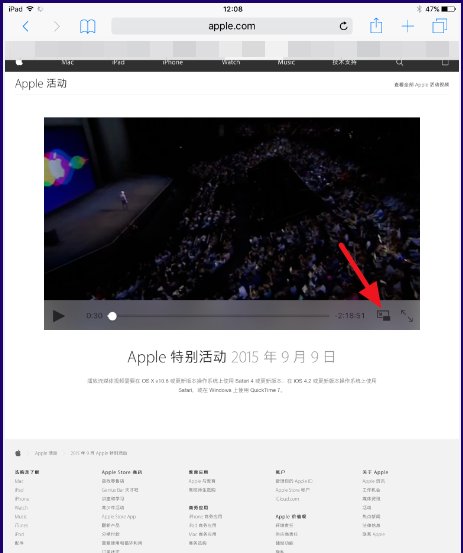Open the shopping bag icon in navigation
This screenshot has height=553, width=463.
445,62
